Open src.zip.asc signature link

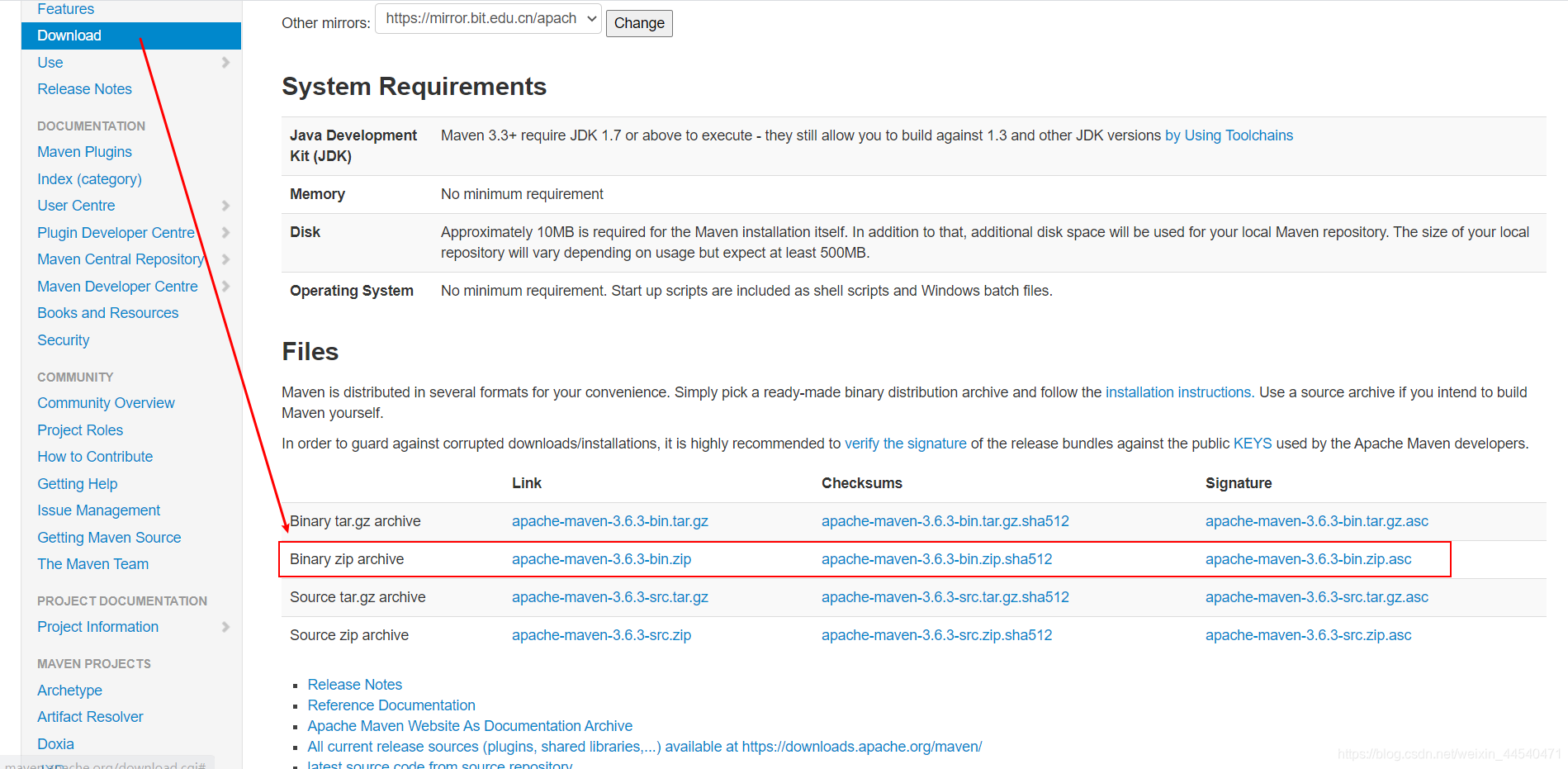coord(1308,635)
